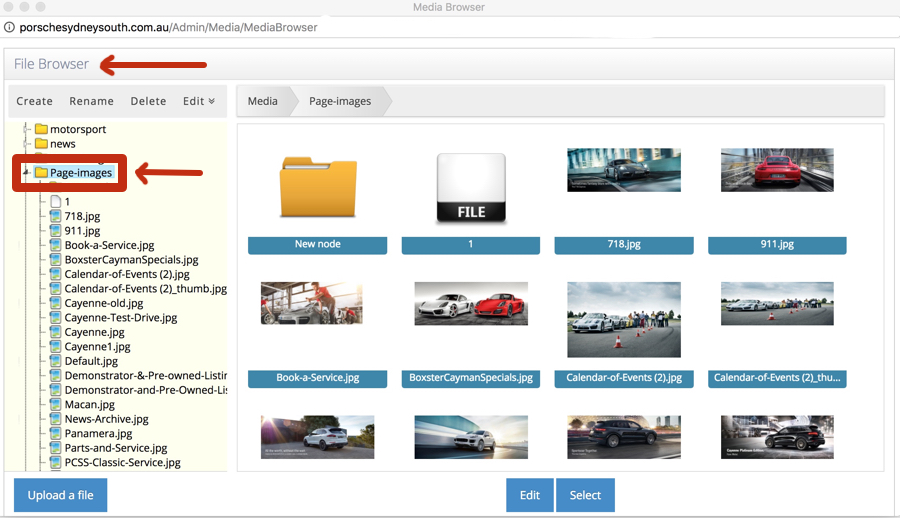Collapse the Page-images tree node
900x518 pixels.
tap(26, 173)
